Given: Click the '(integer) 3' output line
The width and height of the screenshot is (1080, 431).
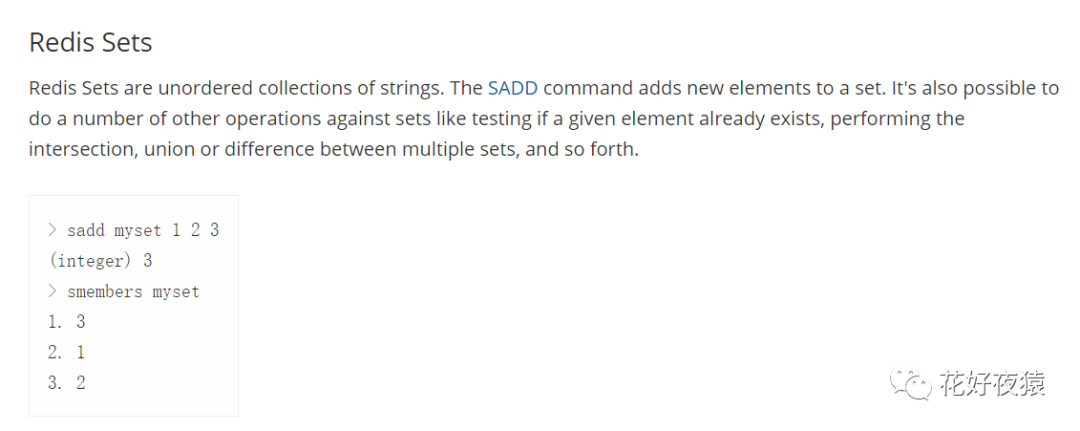Looking at the screenshot, I should pyautogui.click(x=99, y=261).
